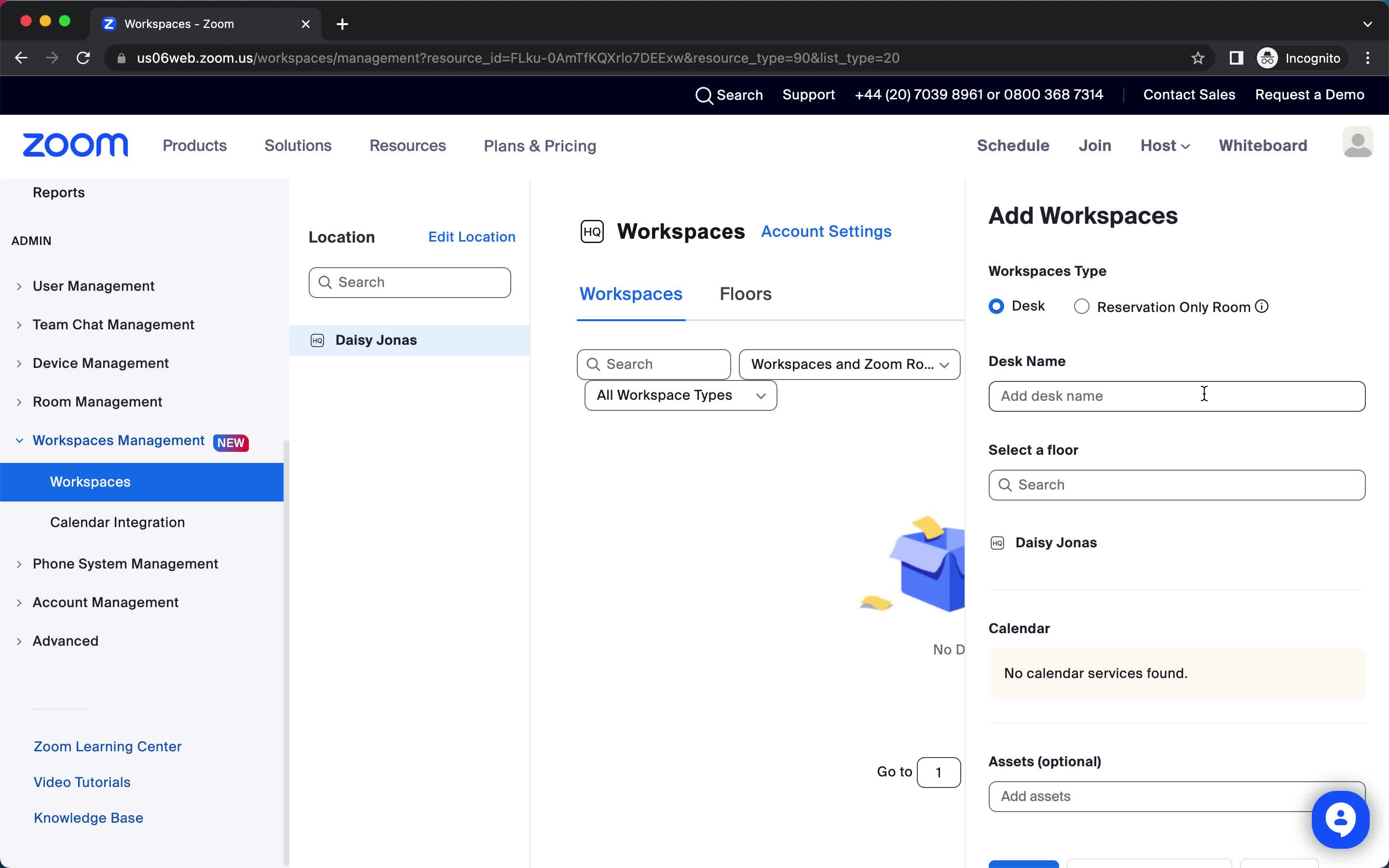Screen dimensions: 1389x868
Task: Open the Host dropdown menu
Action: click(1165, 146)
